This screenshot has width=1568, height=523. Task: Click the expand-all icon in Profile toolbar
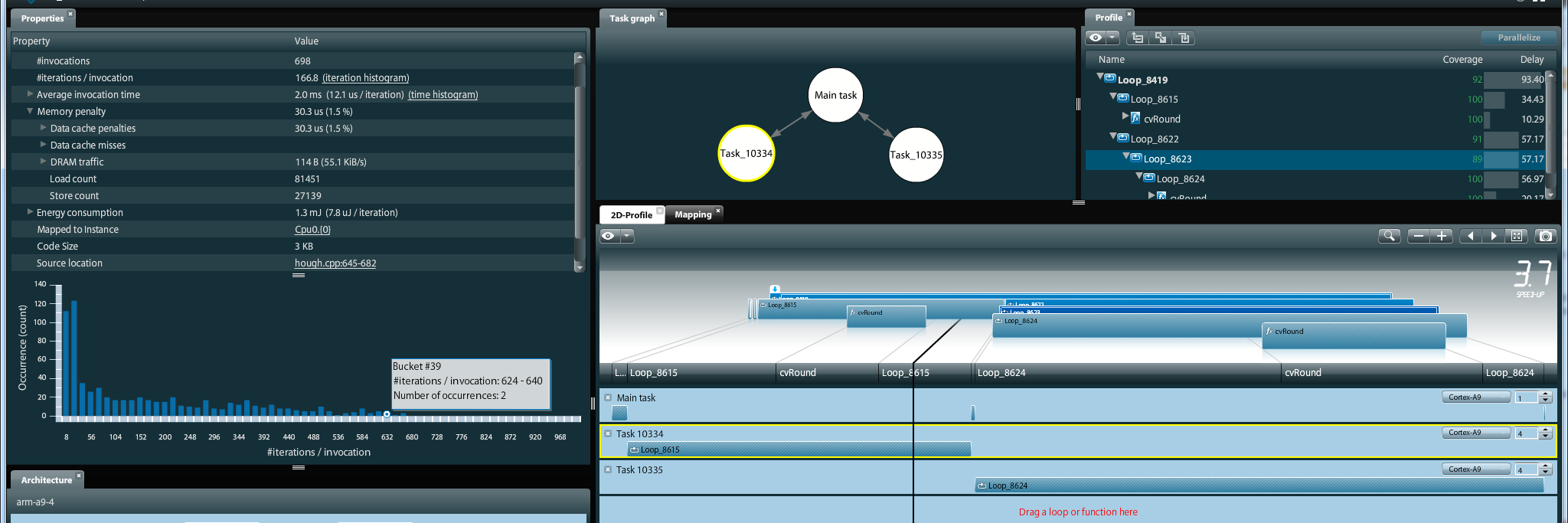point(1184,38)
